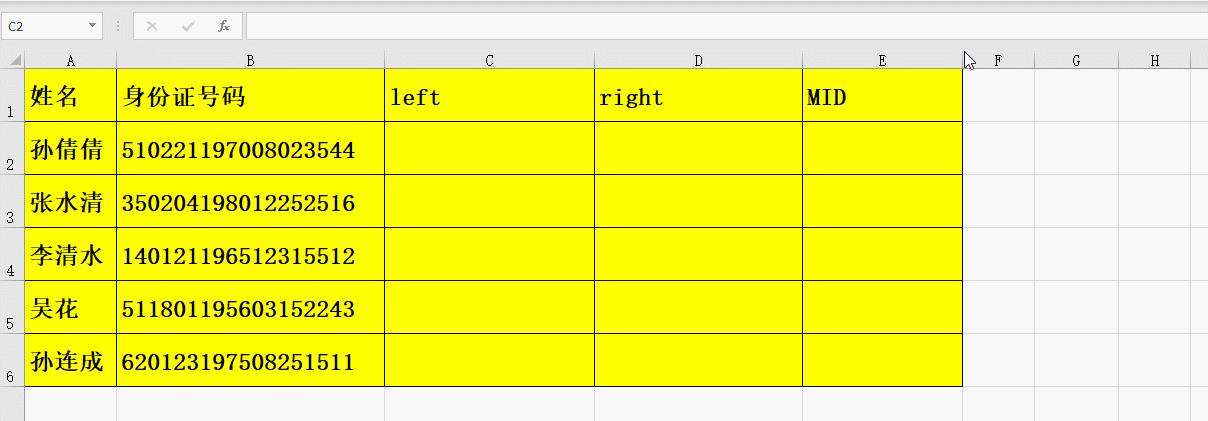Select column C header
Screen dimensions: 1208x421
pos(489,61)
